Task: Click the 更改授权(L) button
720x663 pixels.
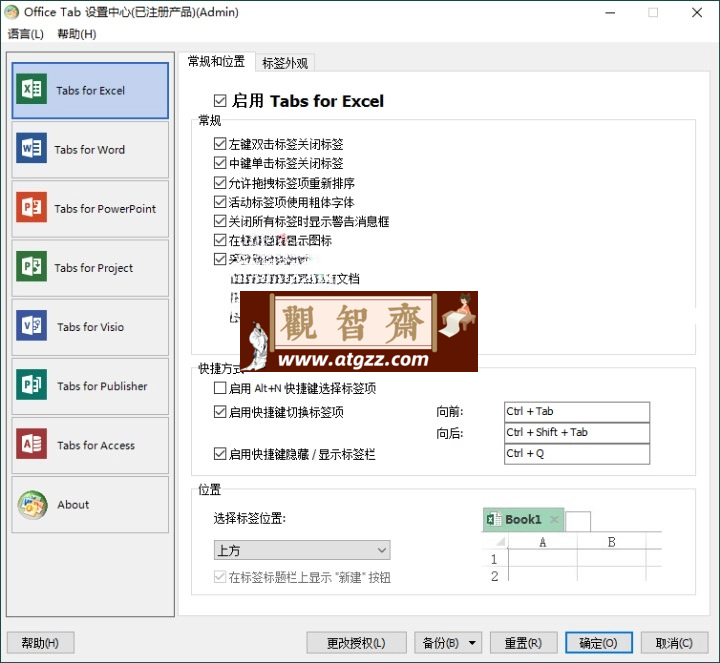Action: point(356,643)
